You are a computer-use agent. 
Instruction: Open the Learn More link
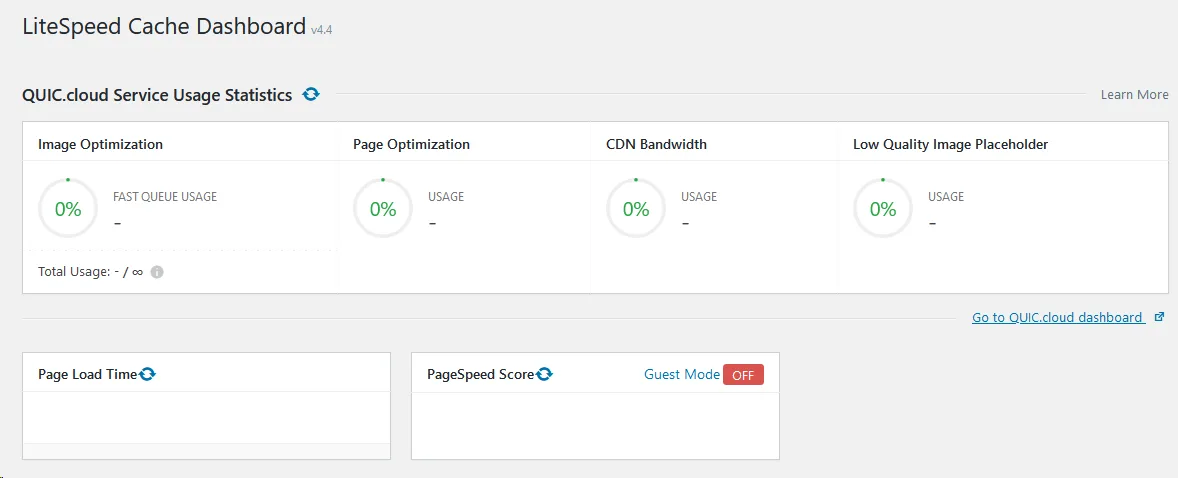pyautogui.click(x=1134, y=94)
